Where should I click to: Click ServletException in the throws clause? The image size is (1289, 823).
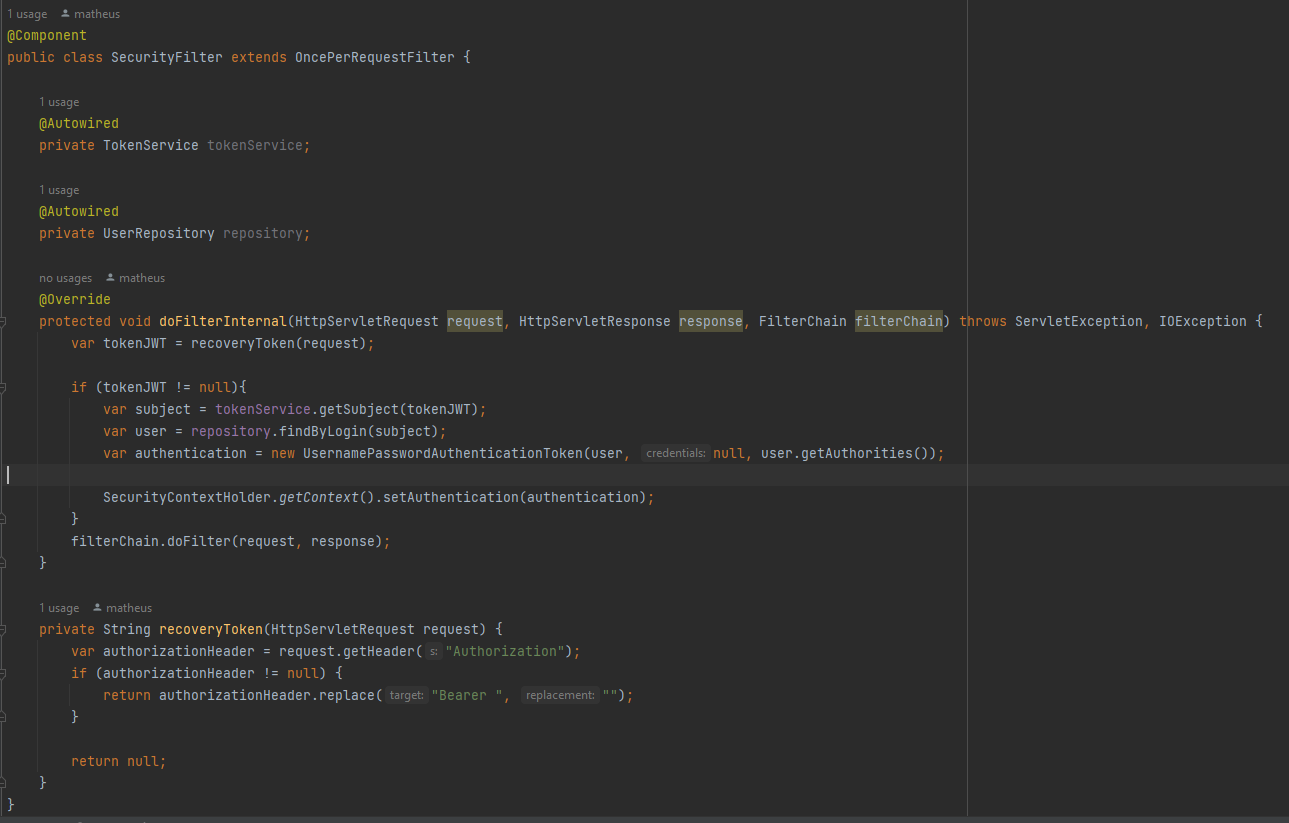click(1079, 322)
